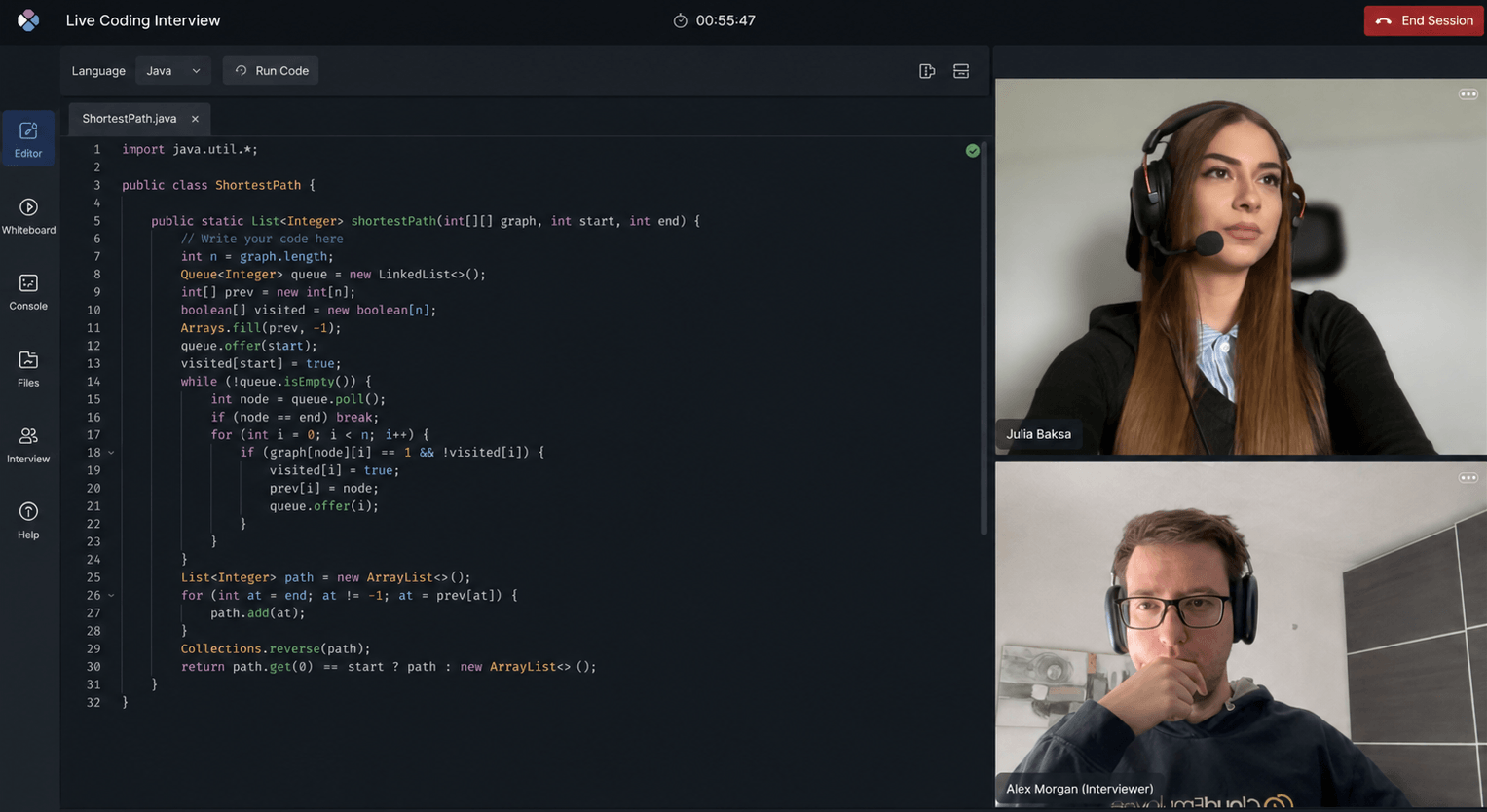Click the 'while (!queue.isEmpty())' line
1487x812 pixels.
[276, 382]
